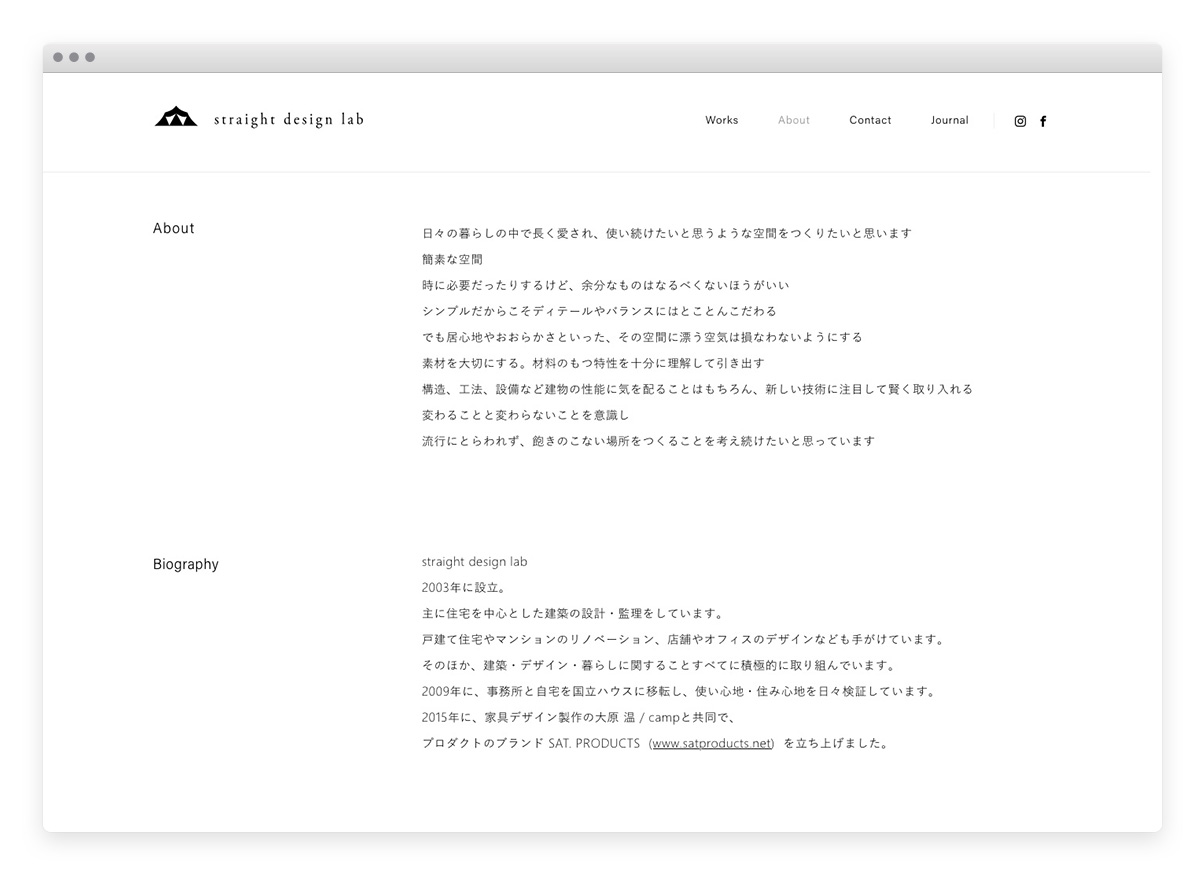Open the Facebook icon link

pos(1043,120)
